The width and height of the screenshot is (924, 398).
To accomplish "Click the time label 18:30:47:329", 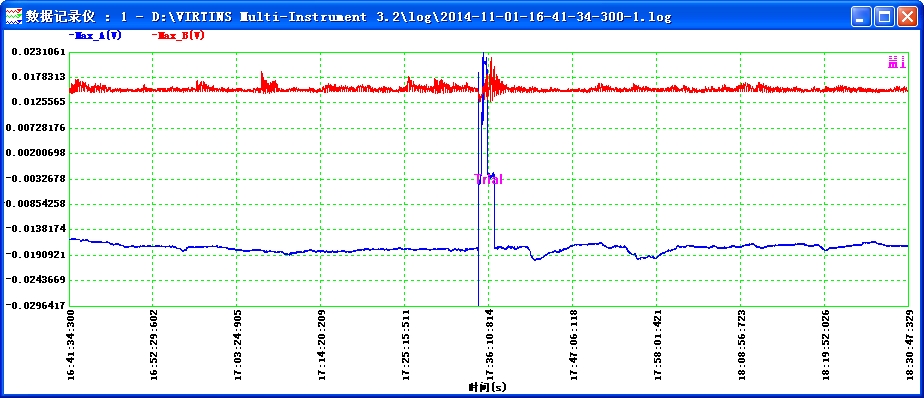I will coord(909,345).
